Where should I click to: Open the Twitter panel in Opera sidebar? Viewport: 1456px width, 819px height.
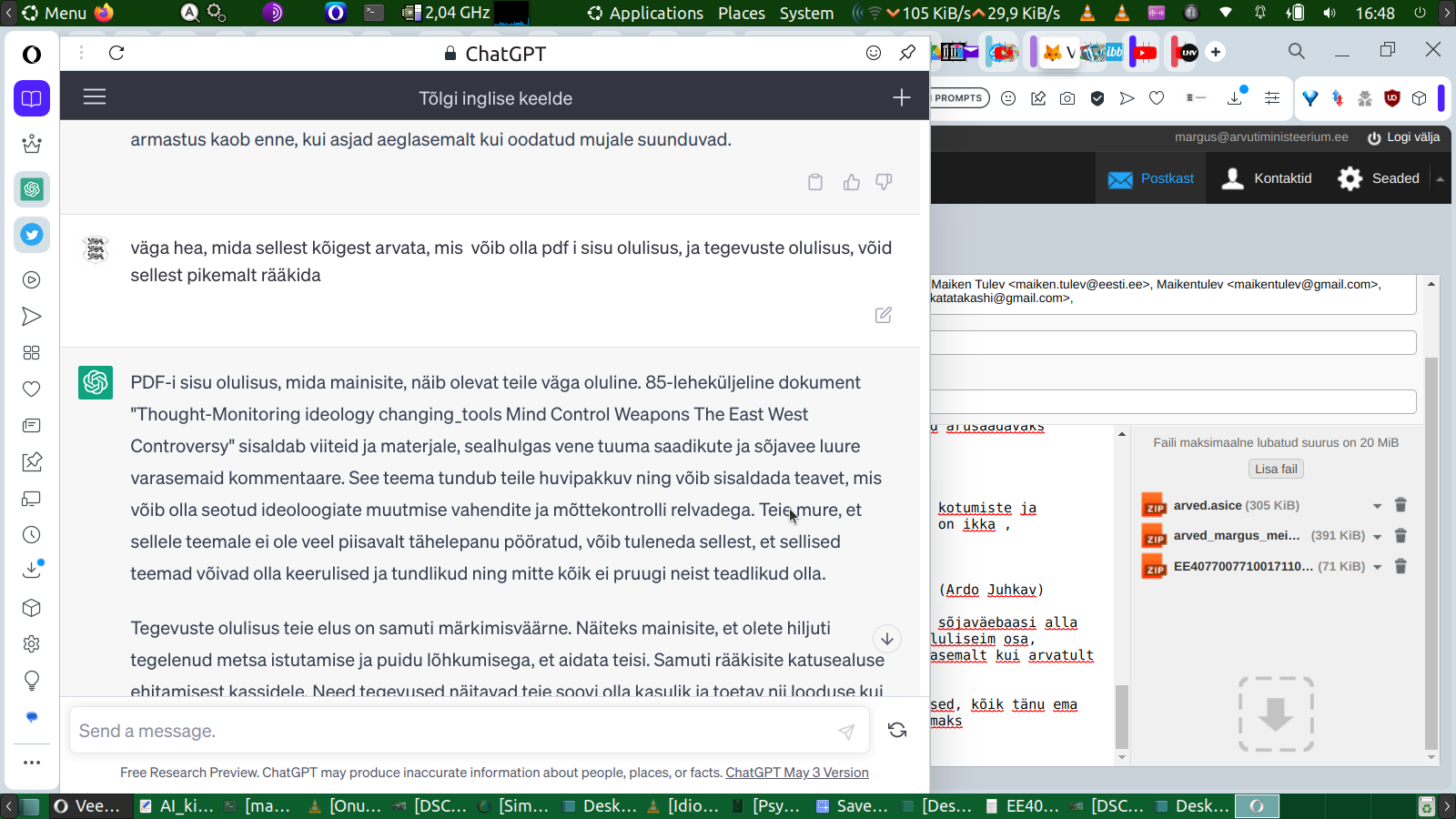[32, 235]
